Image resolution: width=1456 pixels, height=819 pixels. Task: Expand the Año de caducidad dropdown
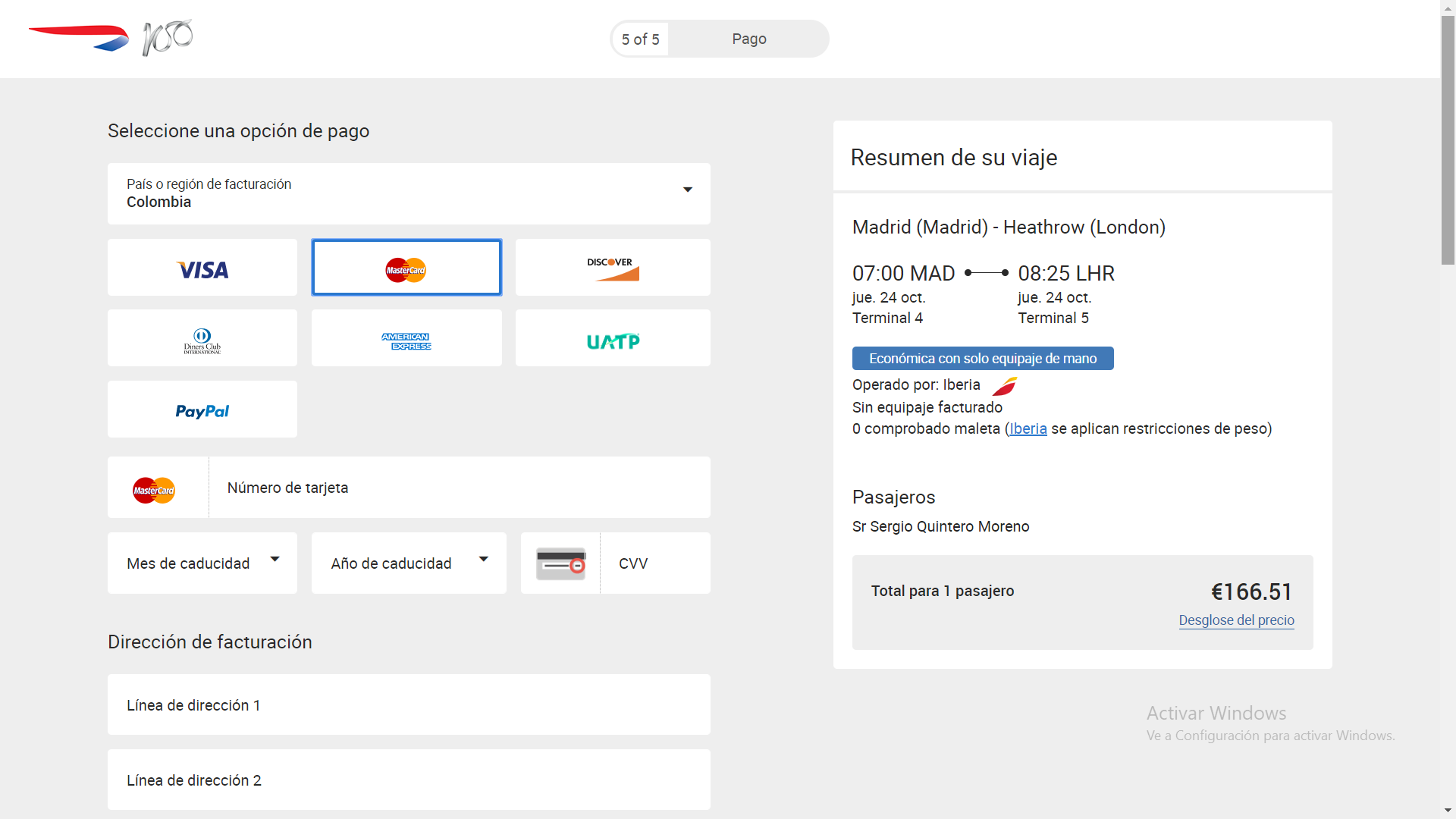coord(409,563)
